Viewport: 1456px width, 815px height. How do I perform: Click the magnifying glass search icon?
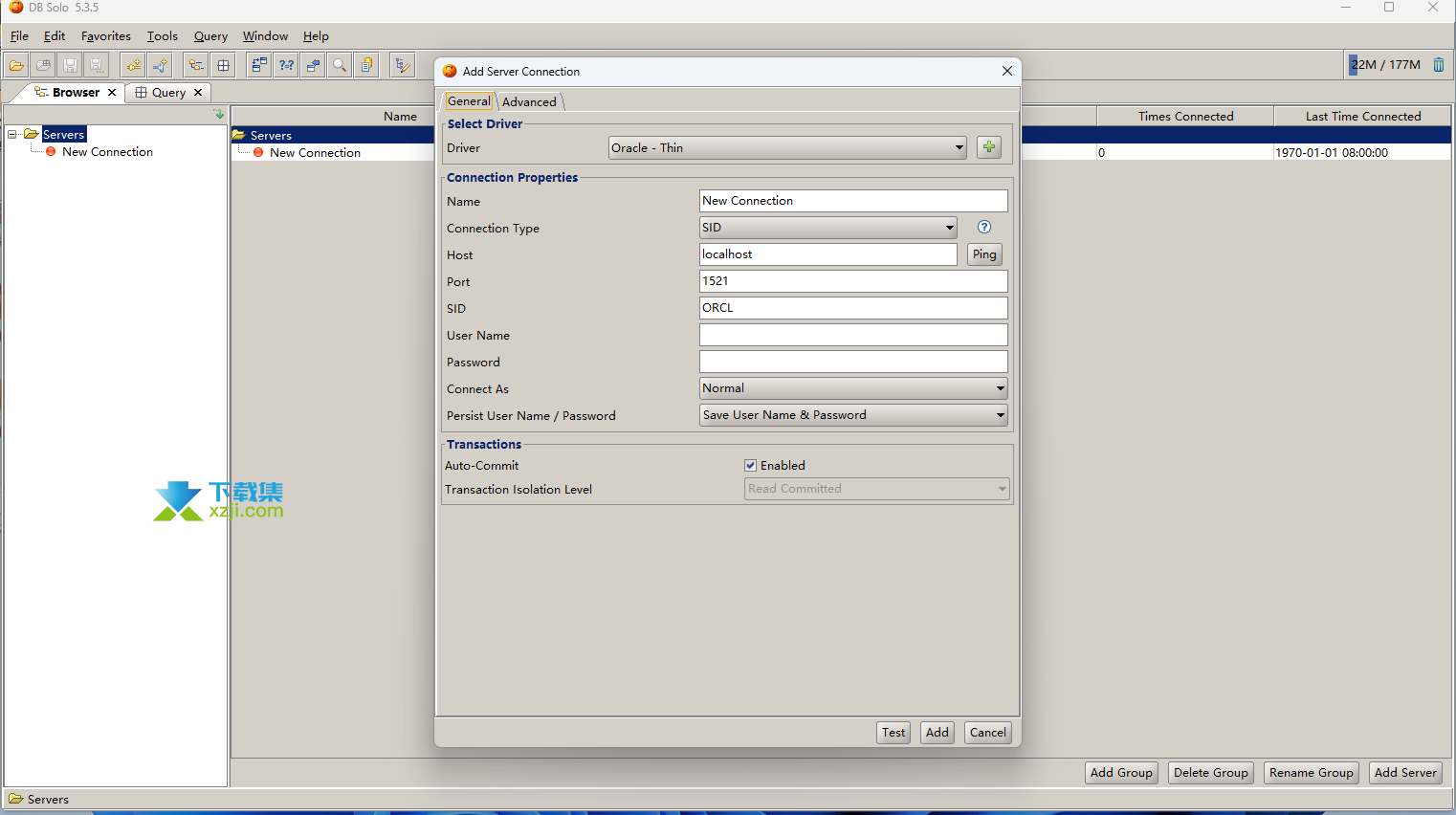(340, 65)
